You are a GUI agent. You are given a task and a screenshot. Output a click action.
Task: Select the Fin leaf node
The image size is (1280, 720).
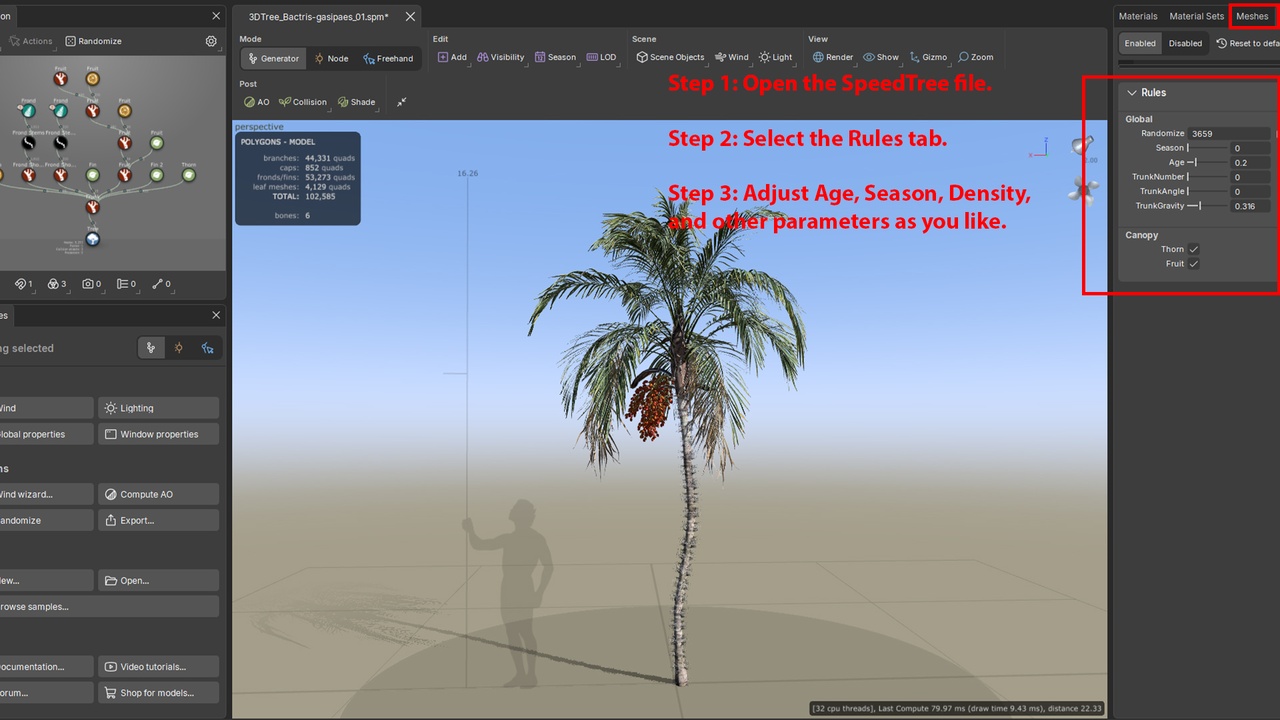click(93, 175)
